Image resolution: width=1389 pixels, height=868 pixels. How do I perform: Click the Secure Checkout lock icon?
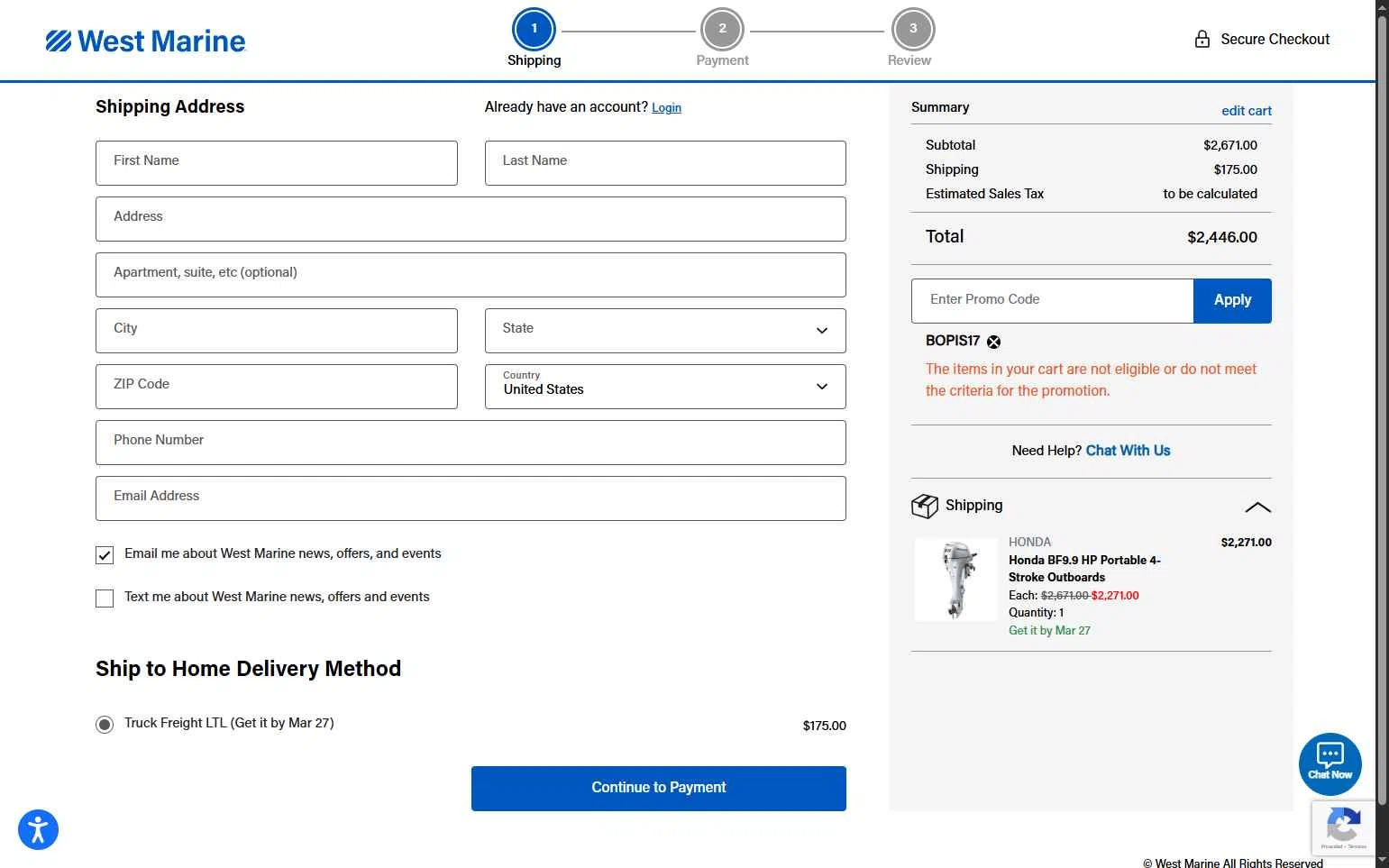coord(1202,40)
